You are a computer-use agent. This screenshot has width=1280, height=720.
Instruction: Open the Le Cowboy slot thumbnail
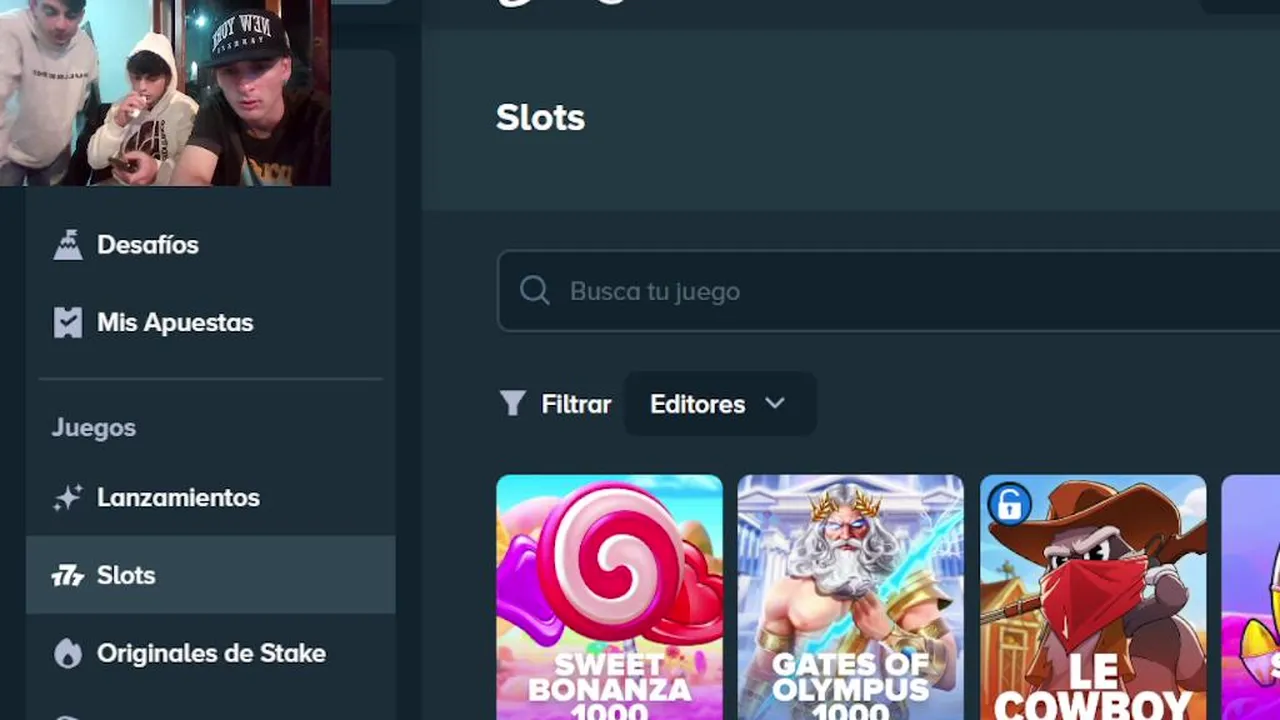[x=1093, y=597]
